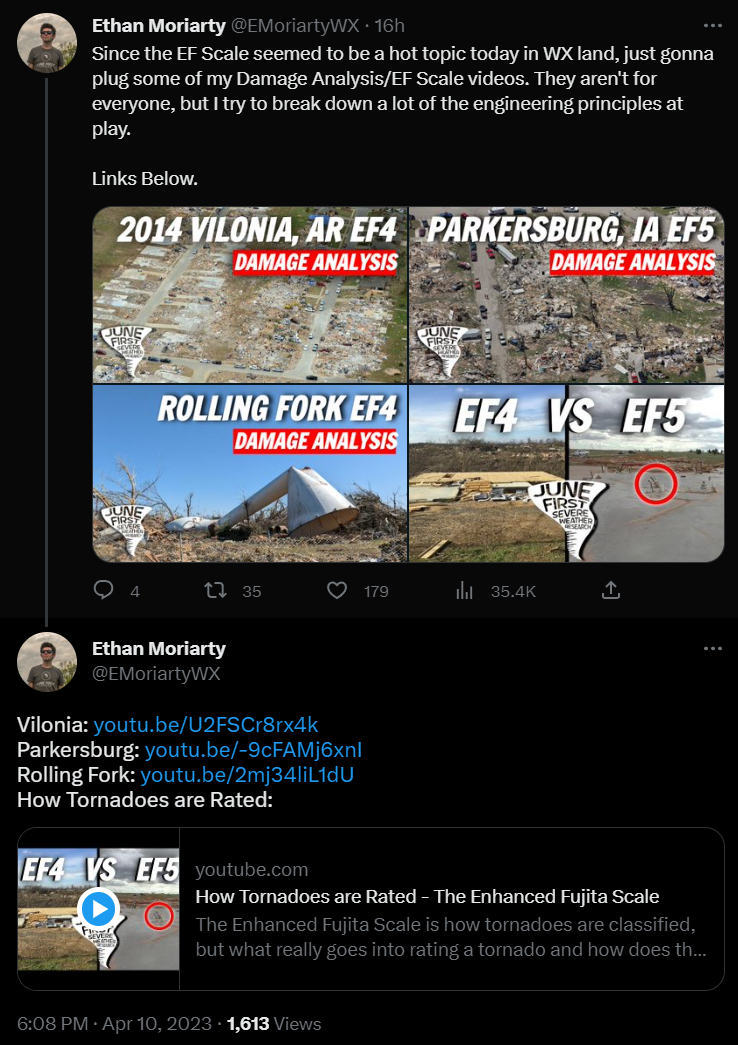Open the EF4 vs EF5 image
738x1045 pixels.
(566, 473)
